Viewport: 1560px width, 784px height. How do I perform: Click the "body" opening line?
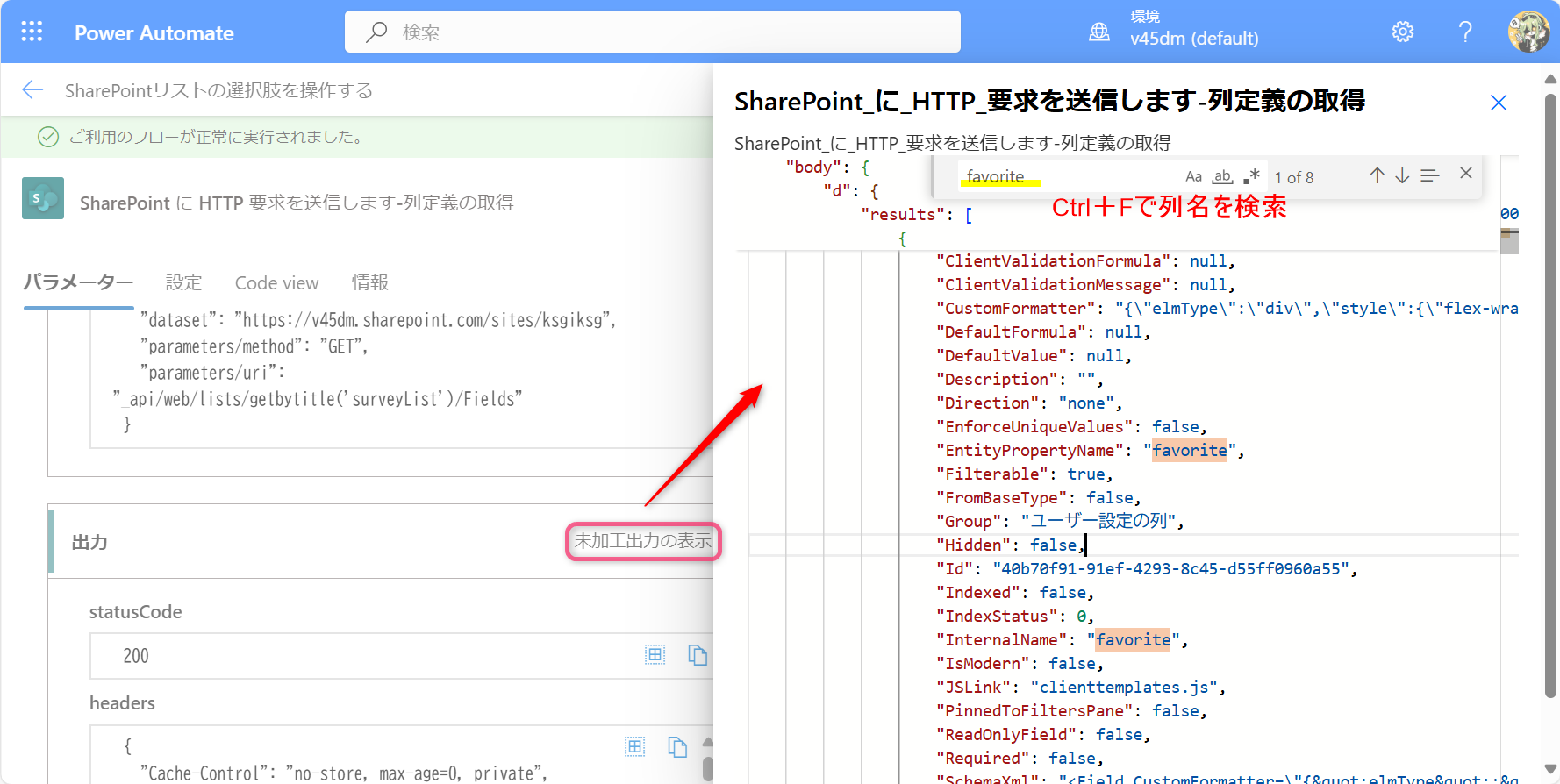click(827, 167)
